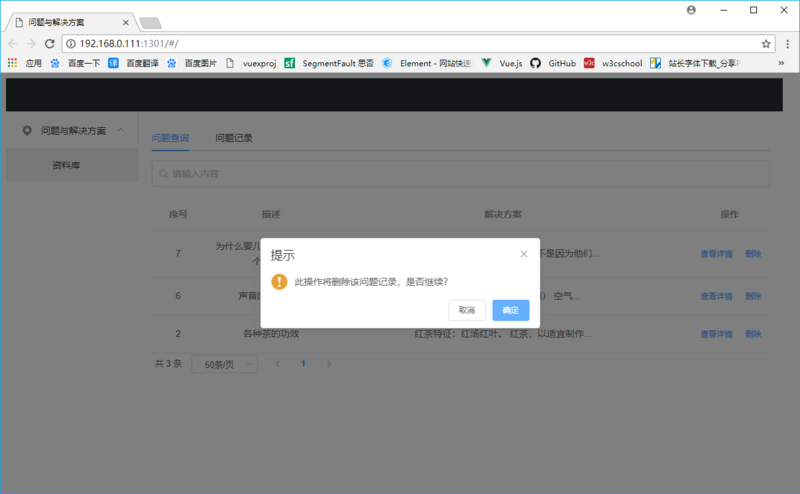Go back using the browser back arrow
Viewport: 800px width, 494px height.
[x=13, y=44]
